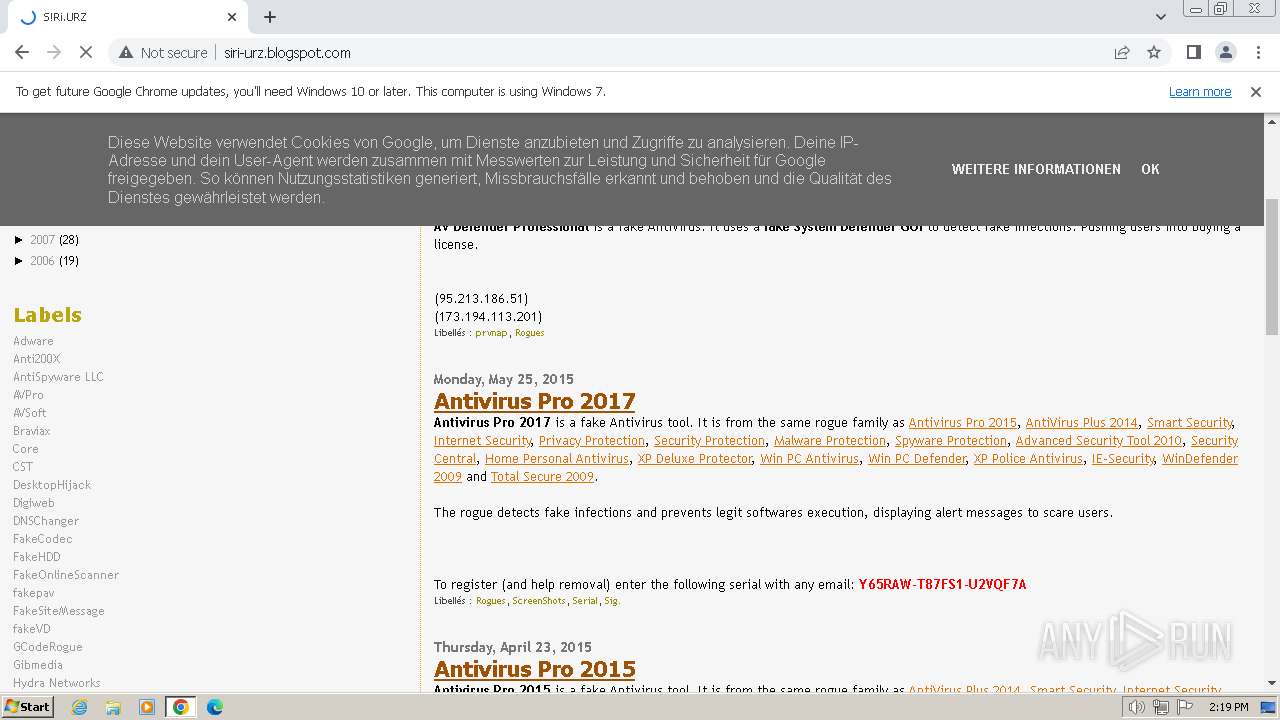Open the FakeOnlineScanner label
Viewport: 1280px width, 720px height.
[66, 575]
